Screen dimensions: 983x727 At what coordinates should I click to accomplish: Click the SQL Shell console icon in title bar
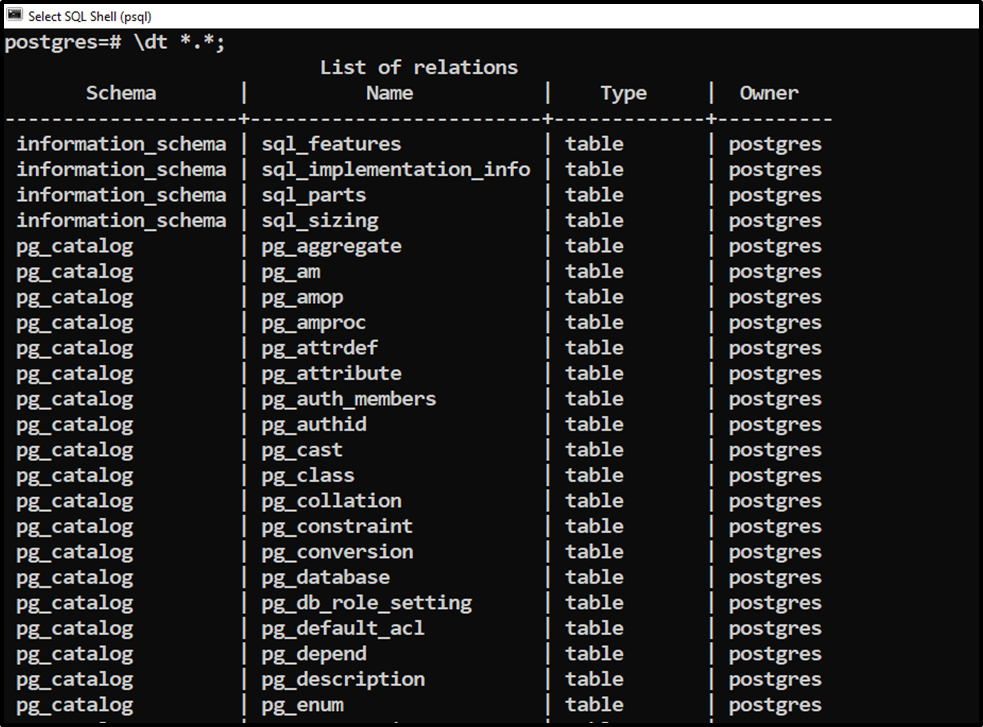(14, 15)
